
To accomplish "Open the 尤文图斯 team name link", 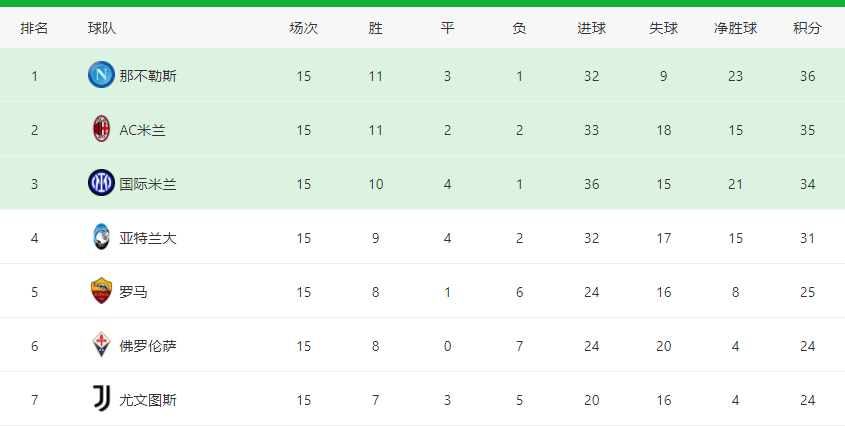I will (148, 400).
